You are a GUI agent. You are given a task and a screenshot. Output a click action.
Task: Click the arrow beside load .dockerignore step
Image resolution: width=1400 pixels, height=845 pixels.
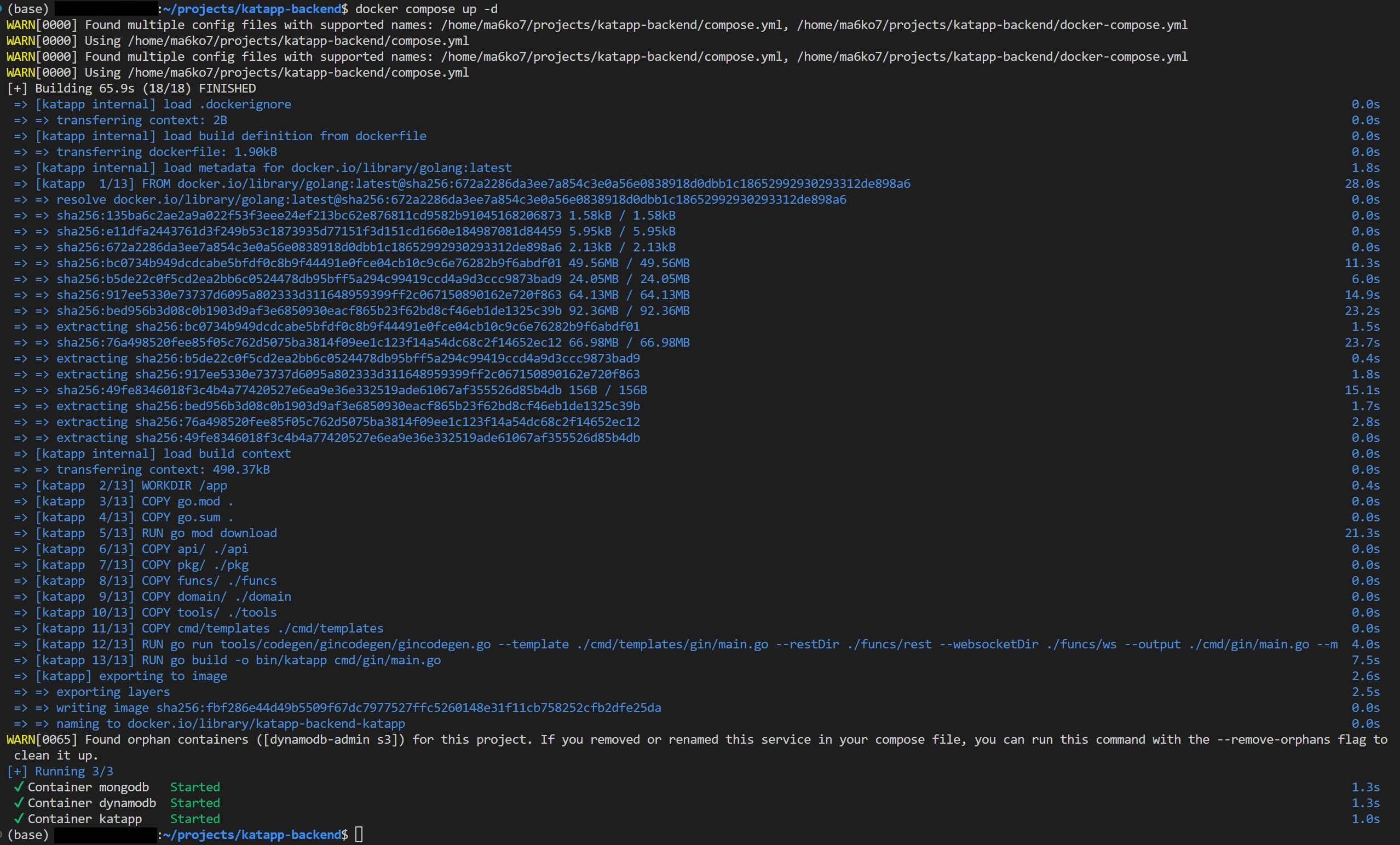point(20,104)
